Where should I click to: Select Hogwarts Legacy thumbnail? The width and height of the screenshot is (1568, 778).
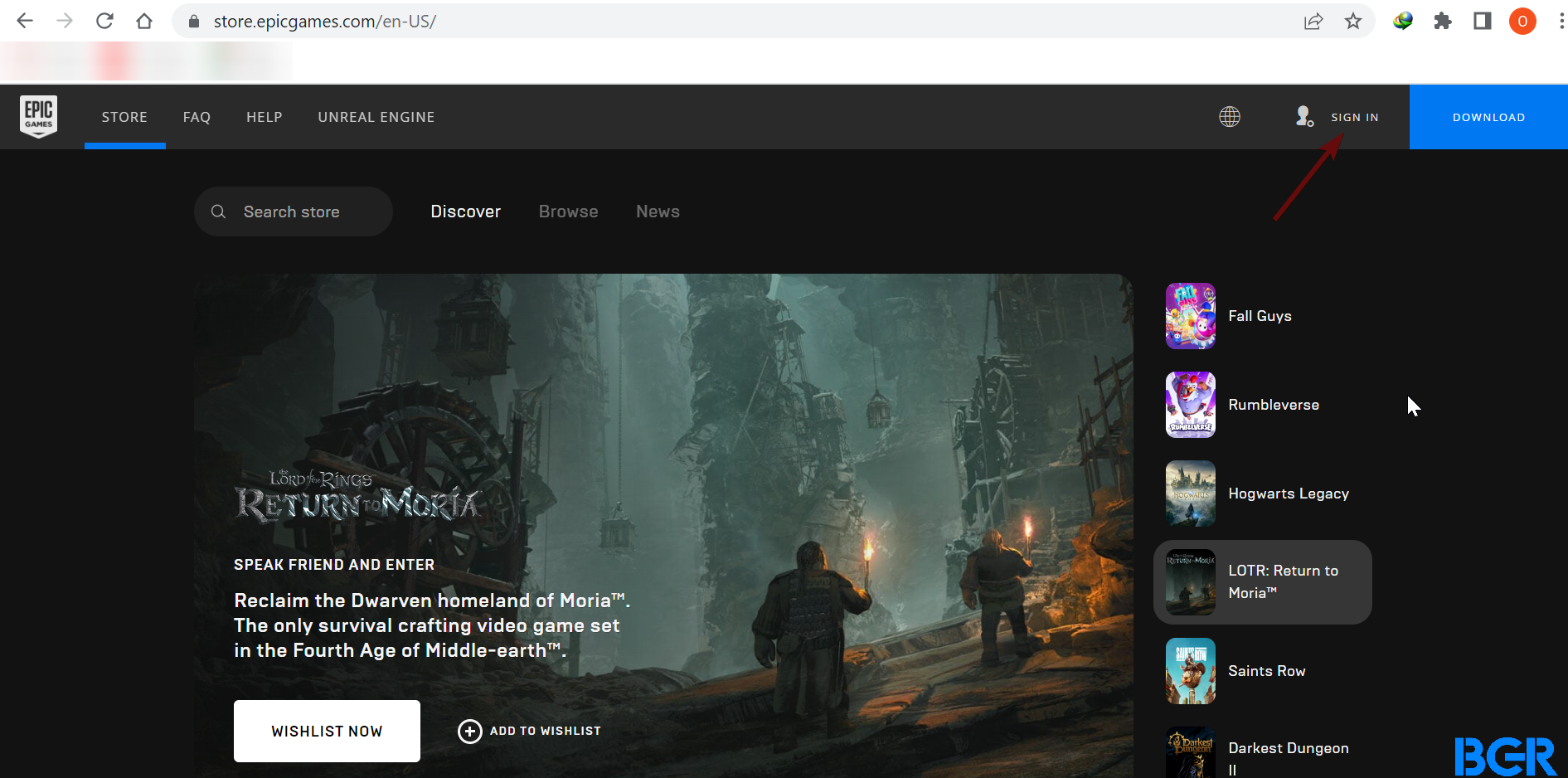tap(1191, 494)
